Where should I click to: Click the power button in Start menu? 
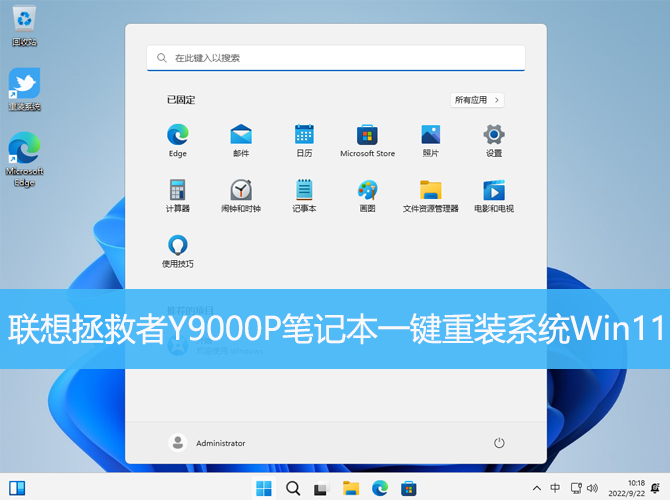499,442
